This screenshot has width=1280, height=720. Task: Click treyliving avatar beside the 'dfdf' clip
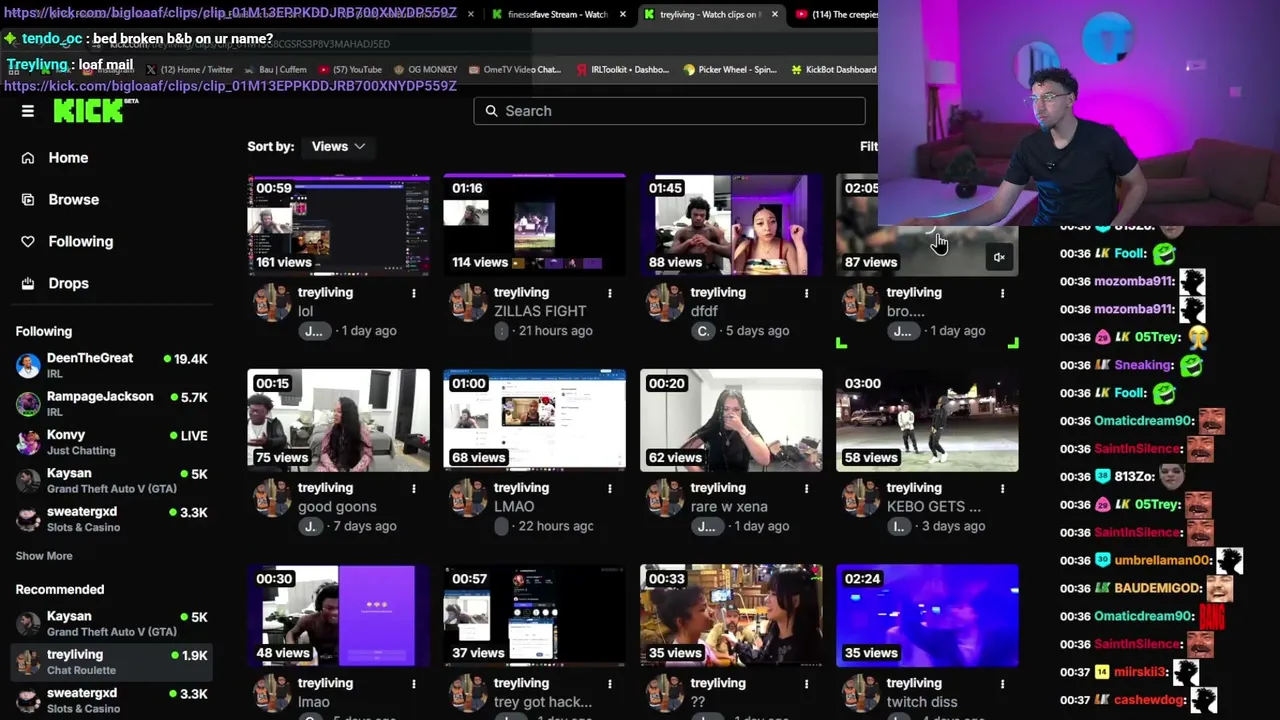pos(664,302)
